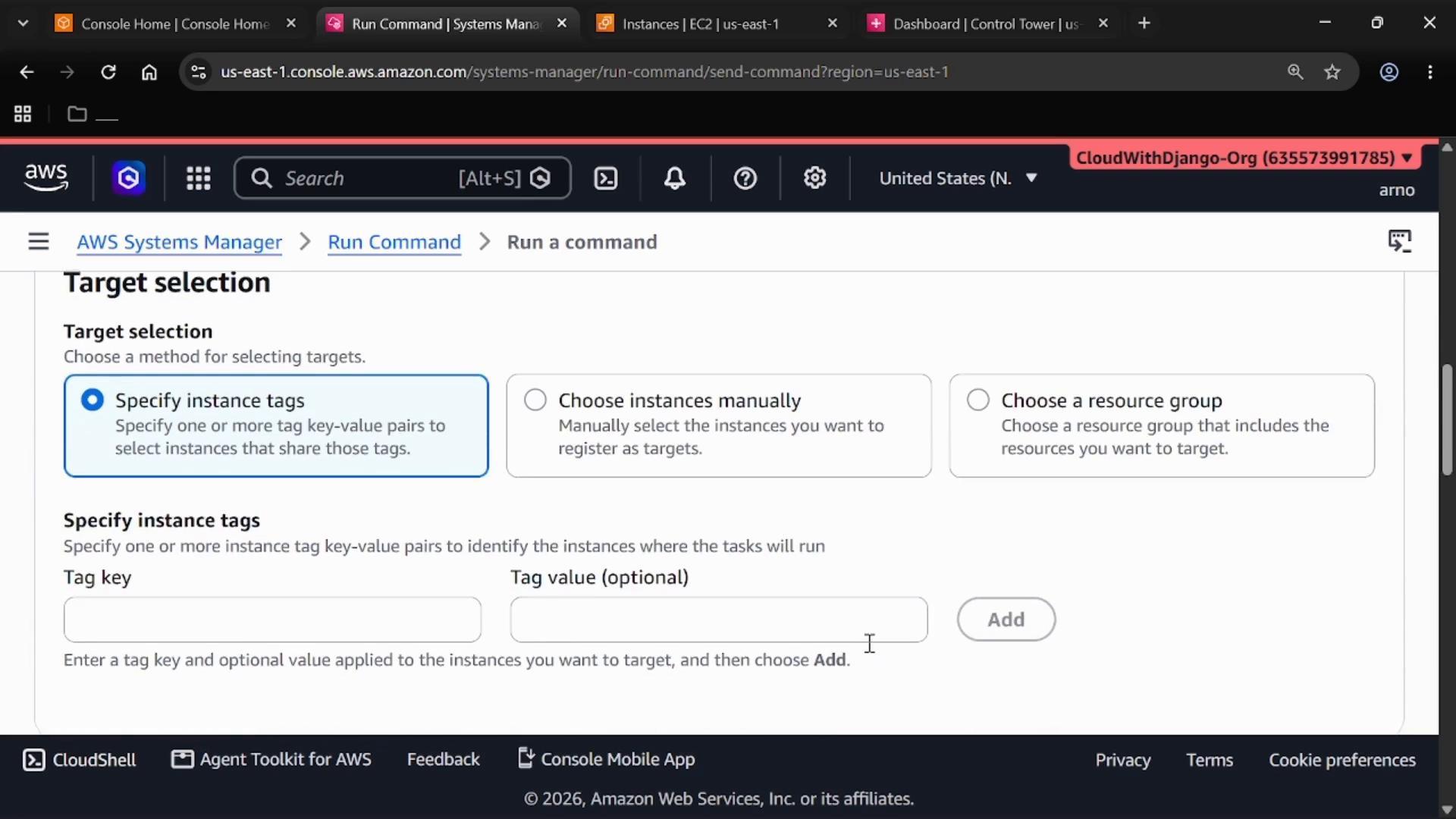Open Agent Toolkit for AWS

pyautogui.click(x=271, y=759)
